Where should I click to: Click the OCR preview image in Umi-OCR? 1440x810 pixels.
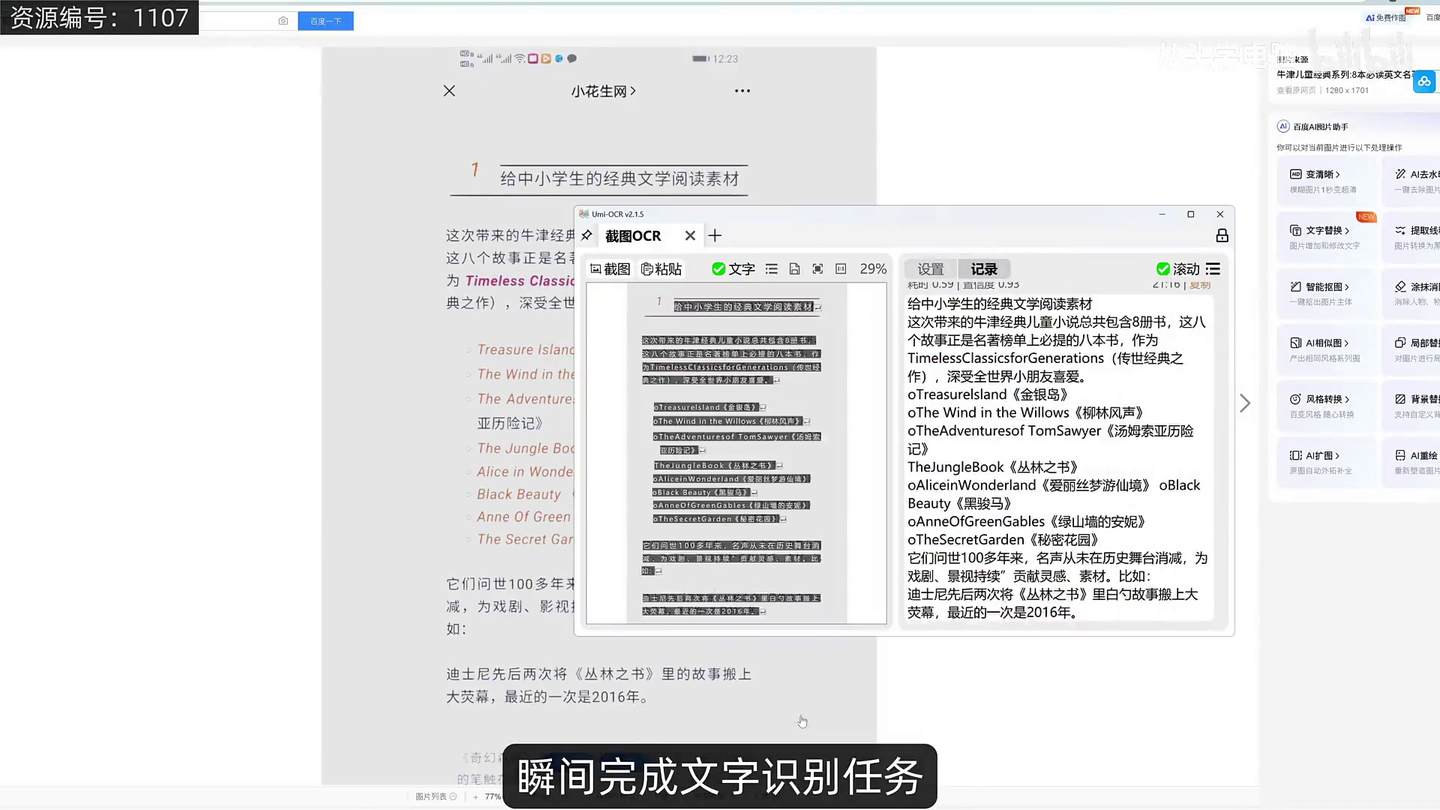tap(736, 453)
